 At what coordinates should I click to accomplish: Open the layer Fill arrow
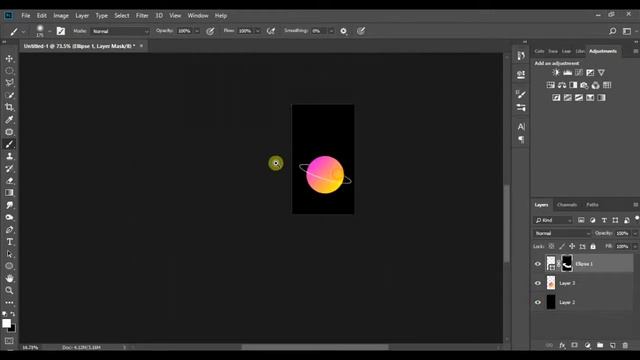click(635, 247)
